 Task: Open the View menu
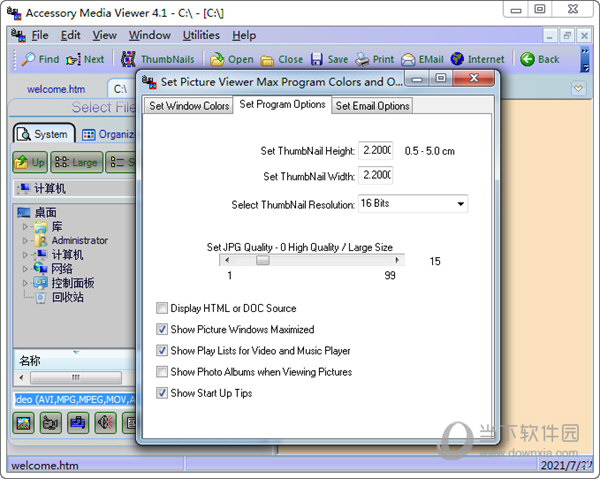[x=104, y=36]
